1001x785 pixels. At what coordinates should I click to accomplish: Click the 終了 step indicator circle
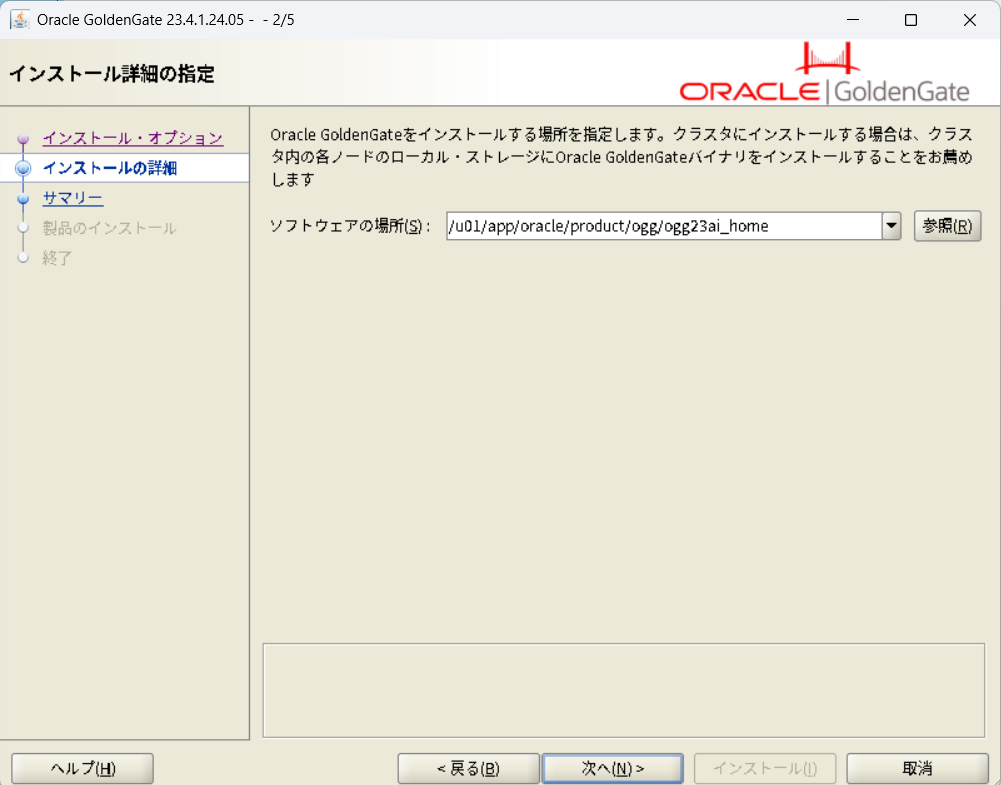[23, 258]
